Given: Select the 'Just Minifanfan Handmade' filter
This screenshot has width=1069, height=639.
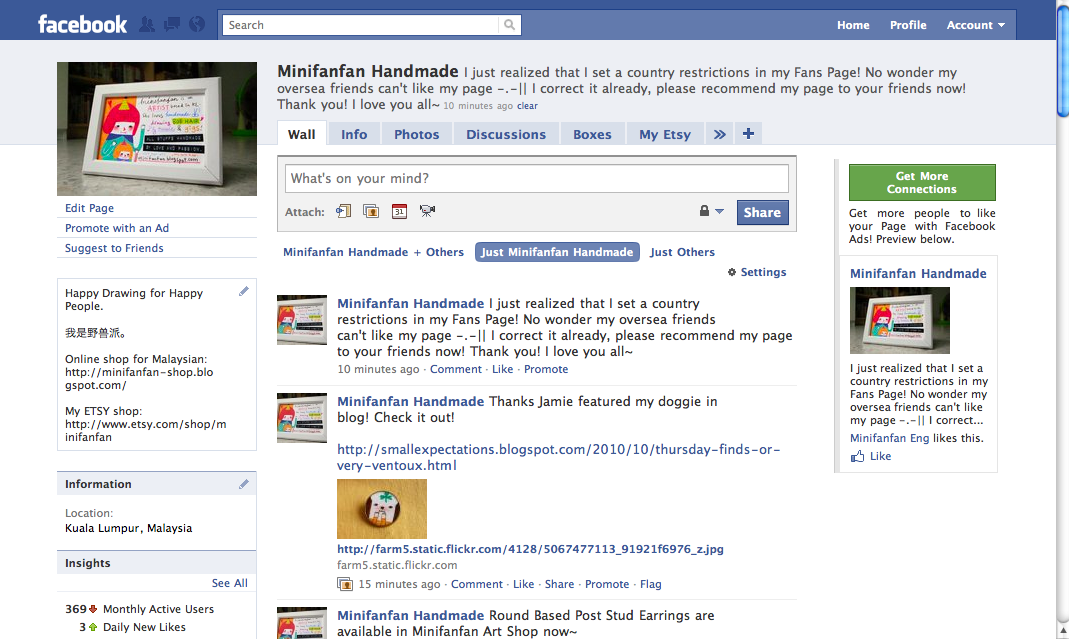Looking at the screenshot, I should (557, 252).
